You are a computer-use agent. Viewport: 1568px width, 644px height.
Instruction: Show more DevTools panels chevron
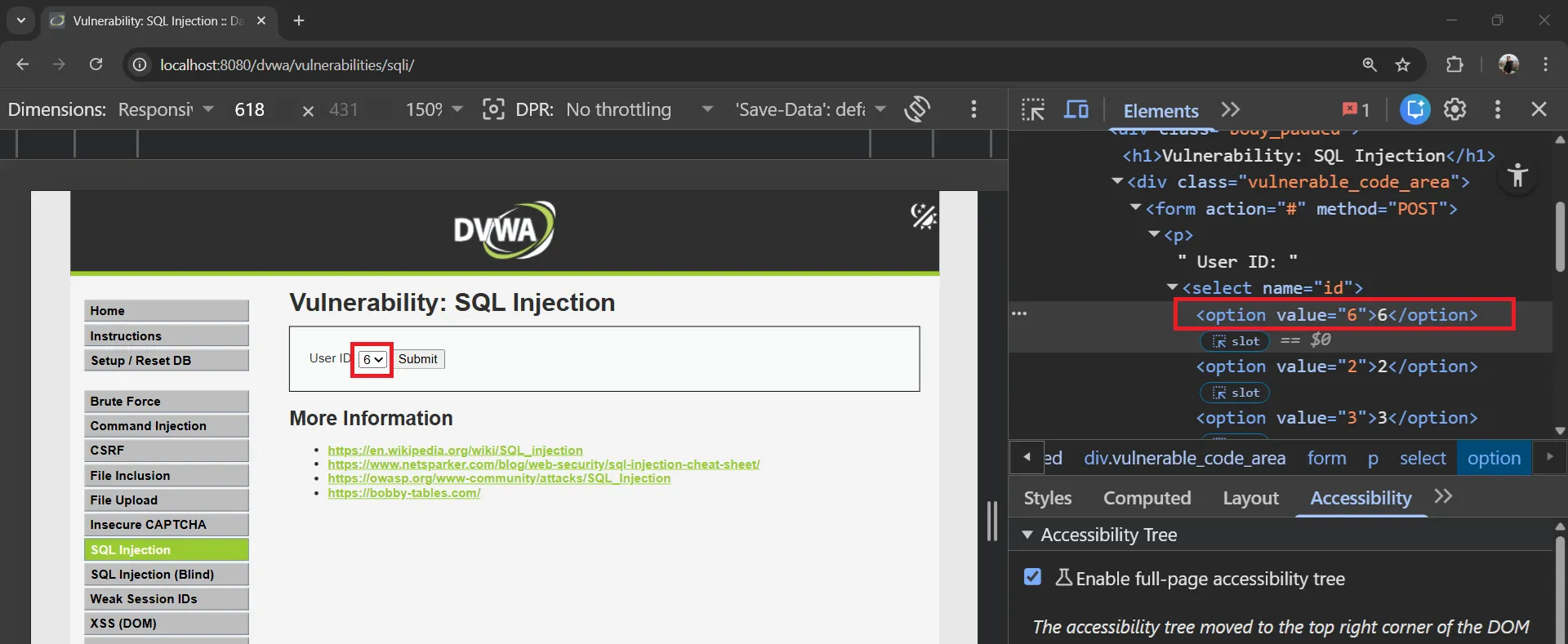[x=1231, y=109]
